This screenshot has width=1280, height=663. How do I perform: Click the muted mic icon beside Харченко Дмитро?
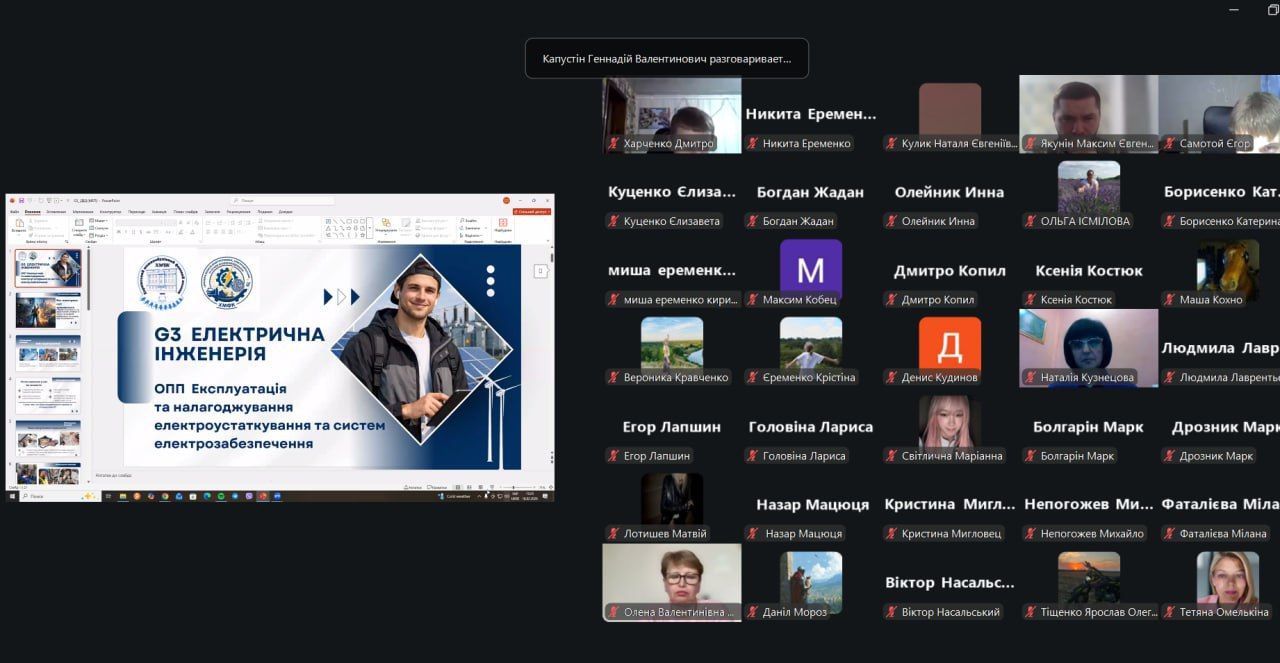pyautogui.click(x=613, y=143)
